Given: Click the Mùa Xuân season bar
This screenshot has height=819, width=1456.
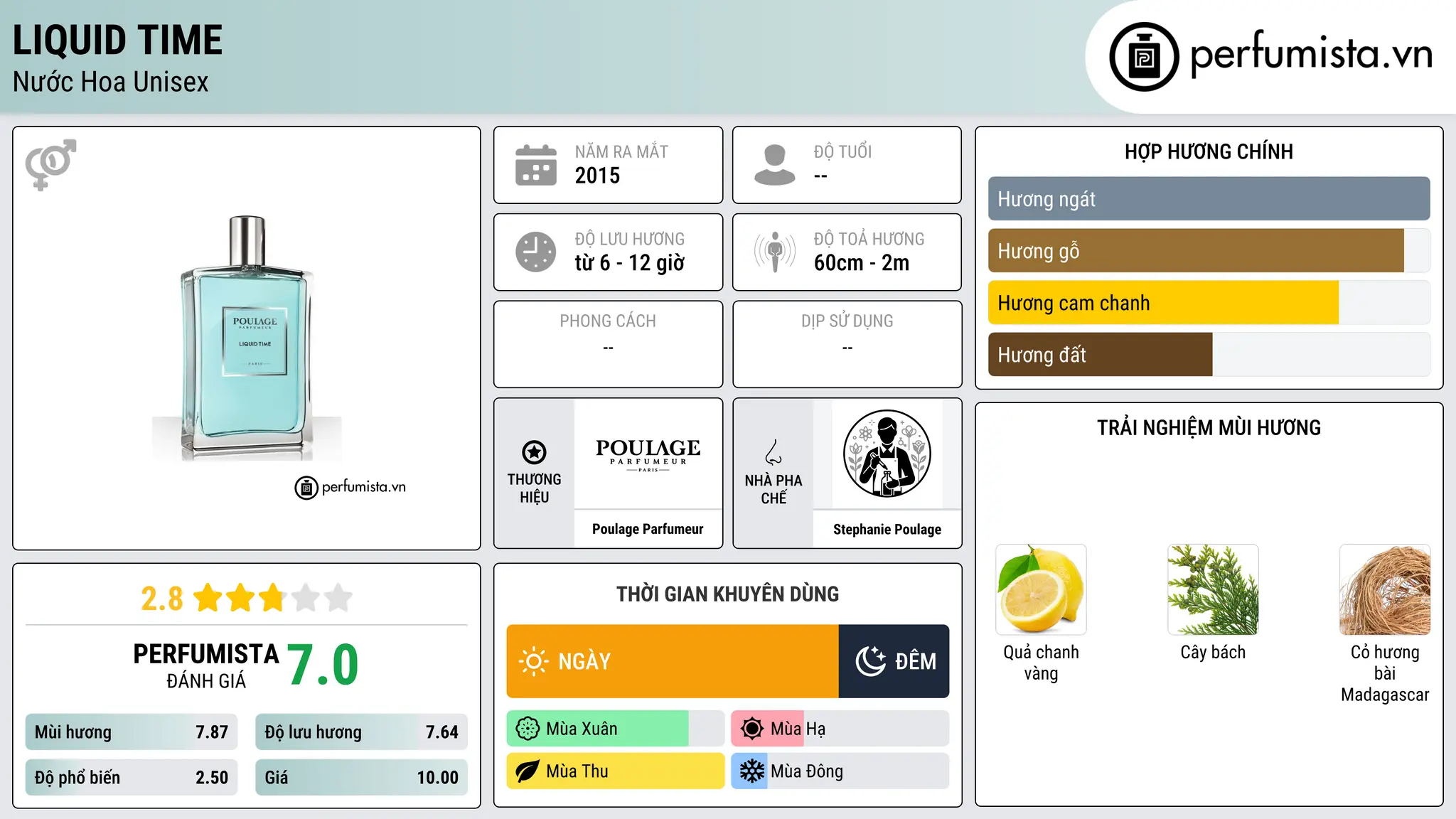Looking at the screenshot, I should pos(616,729).
